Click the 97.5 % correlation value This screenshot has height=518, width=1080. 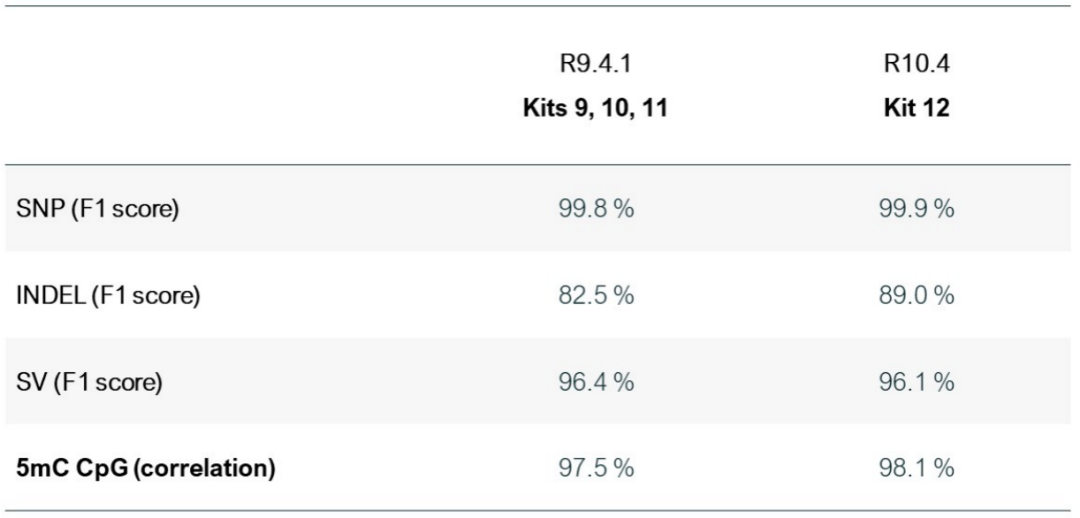point(596,468)
